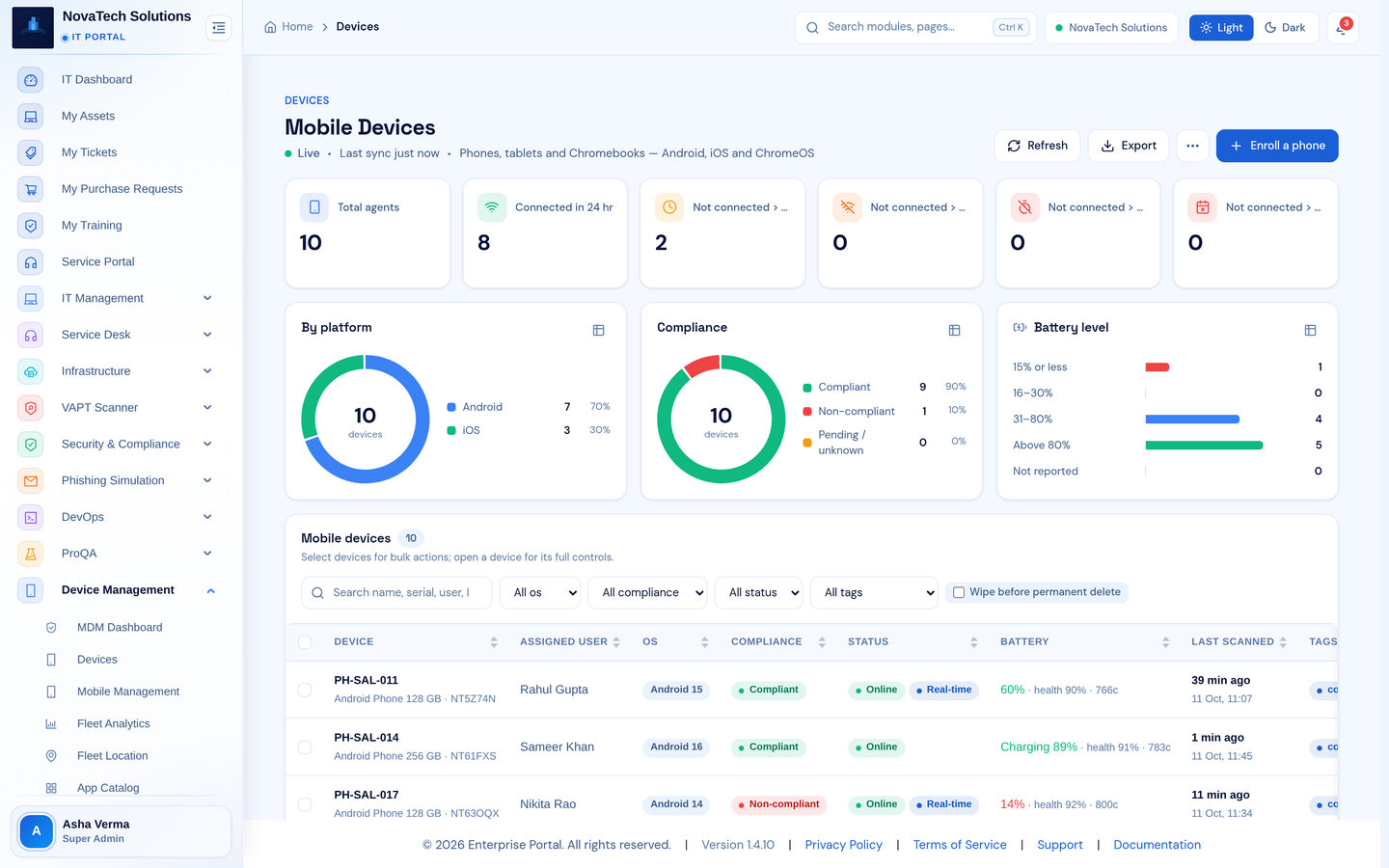Viewport: 1389px width, 868px height.
Task: Open the All tags filter dropdown
Action: [874, 593]
